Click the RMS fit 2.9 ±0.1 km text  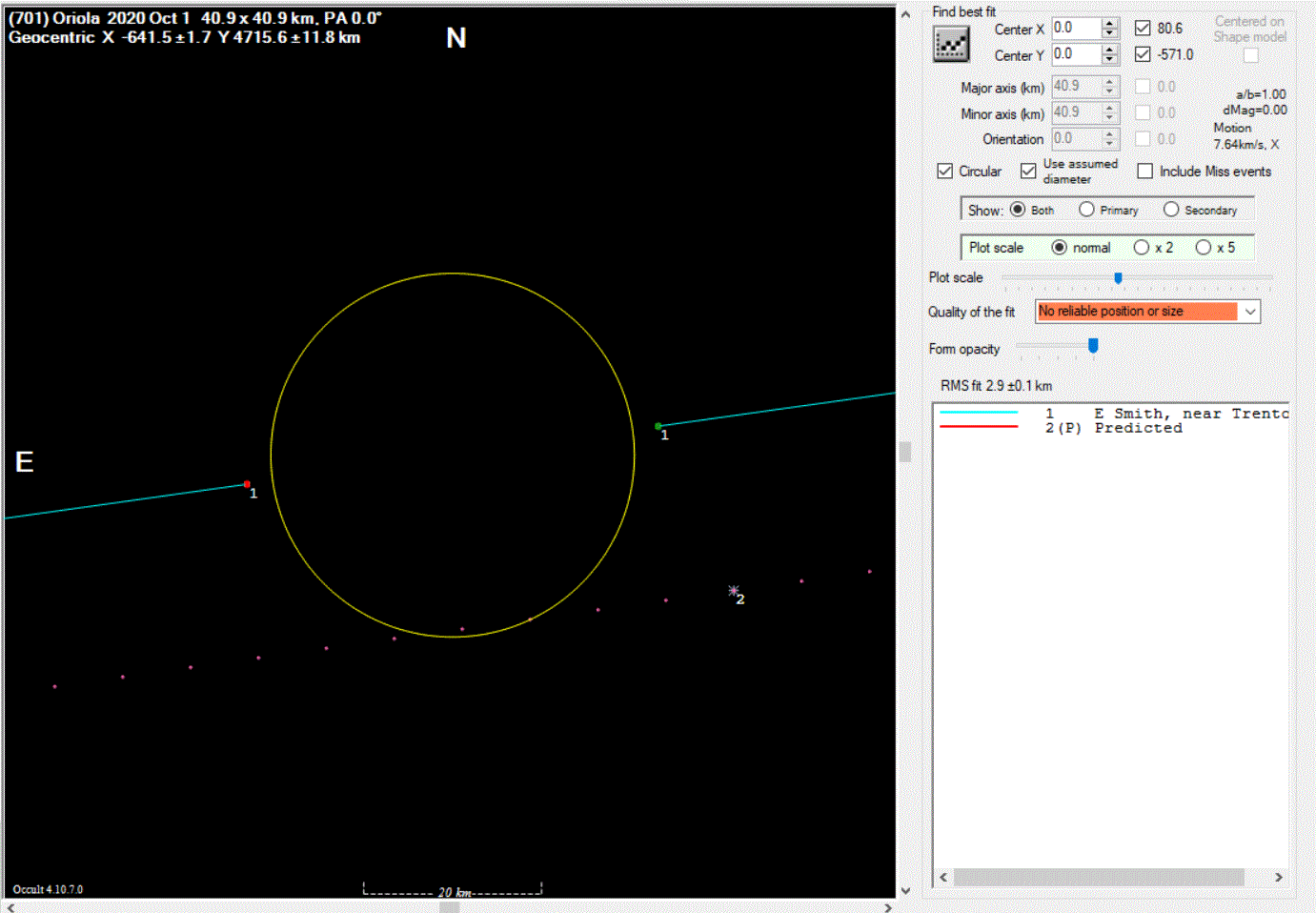[996, 386]
